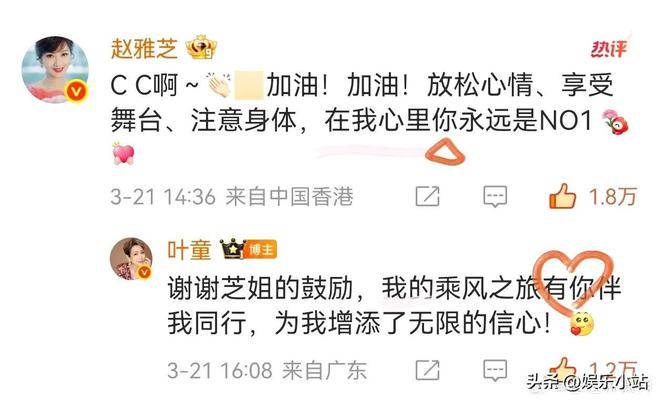Viewport: 660px width, 402px height.
Task: Click the verified V badge on 赵雅芝's avatar
Action: (76, 91)
